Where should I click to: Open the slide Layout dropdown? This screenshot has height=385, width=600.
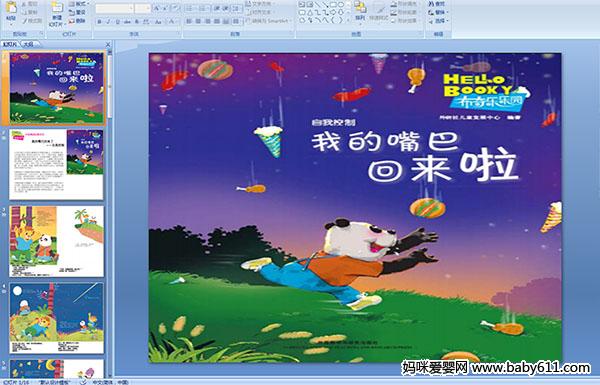tap(78, 4)
